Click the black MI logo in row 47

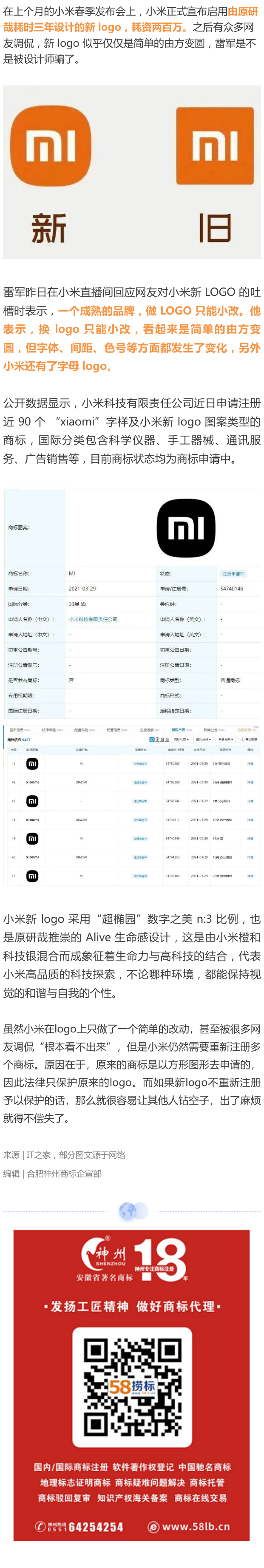pyautogui.click(x=32, y=876)
